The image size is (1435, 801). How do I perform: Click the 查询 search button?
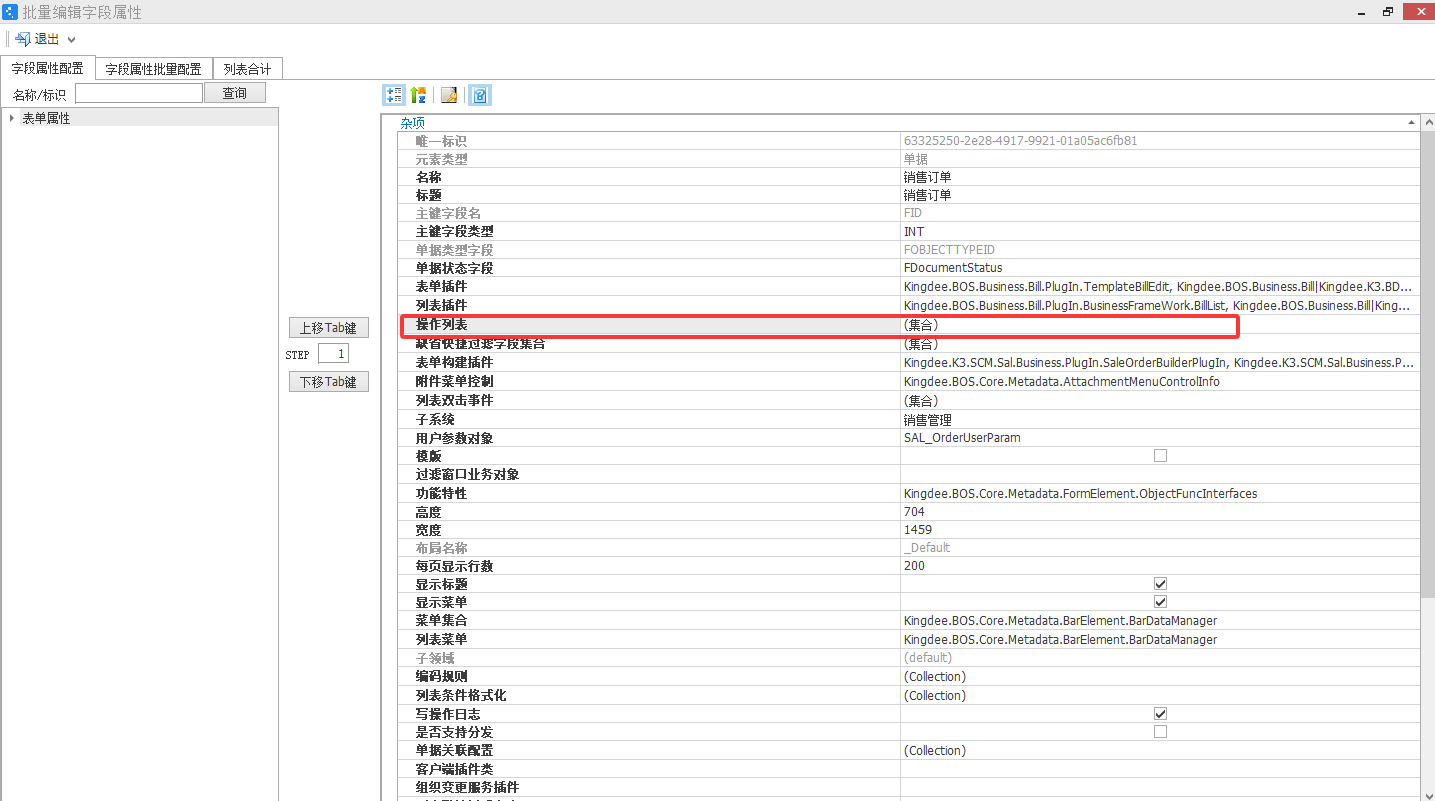[235, 93]
